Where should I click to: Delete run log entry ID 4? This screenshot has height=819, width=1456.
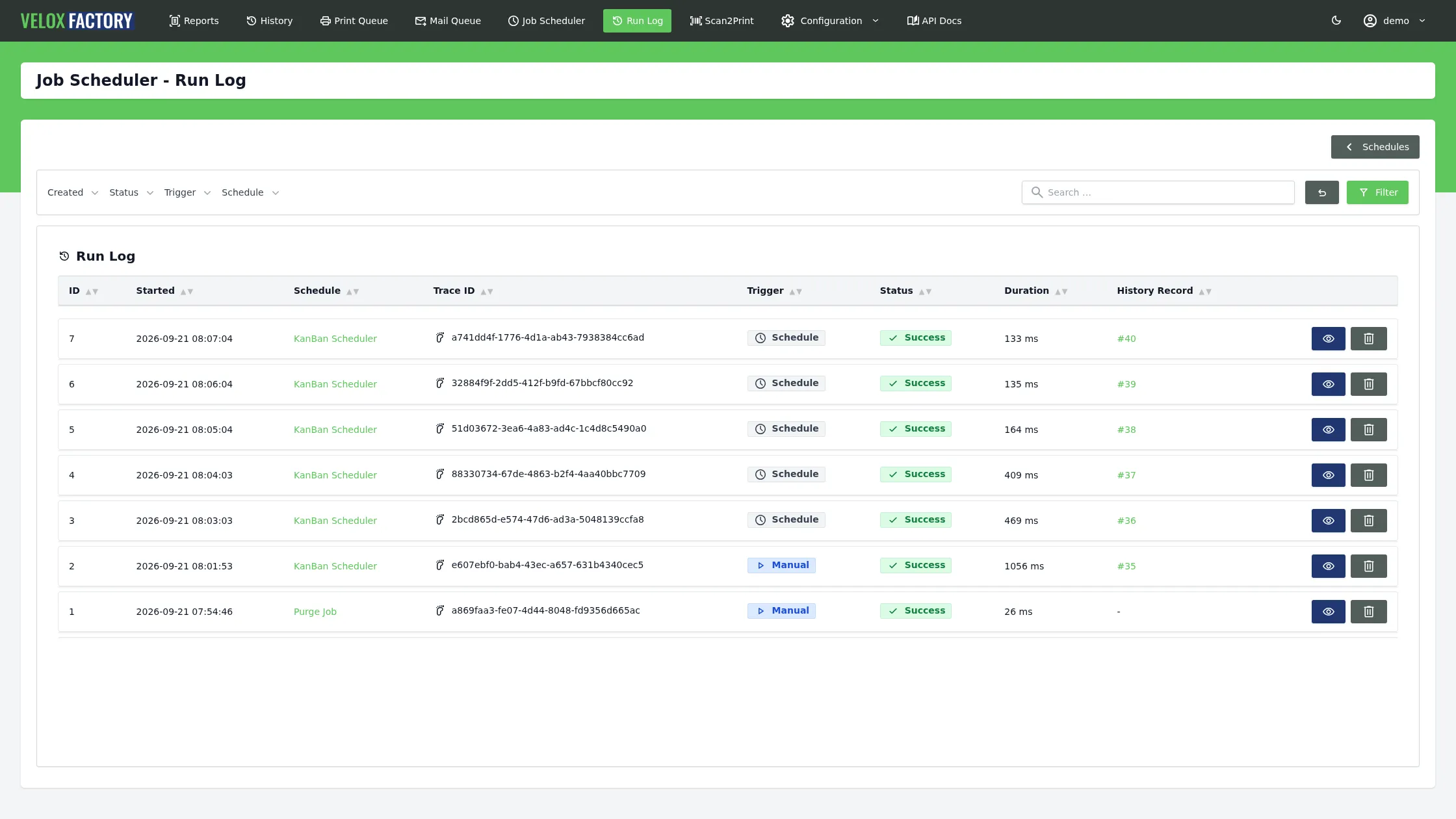tap(1368, 475)
